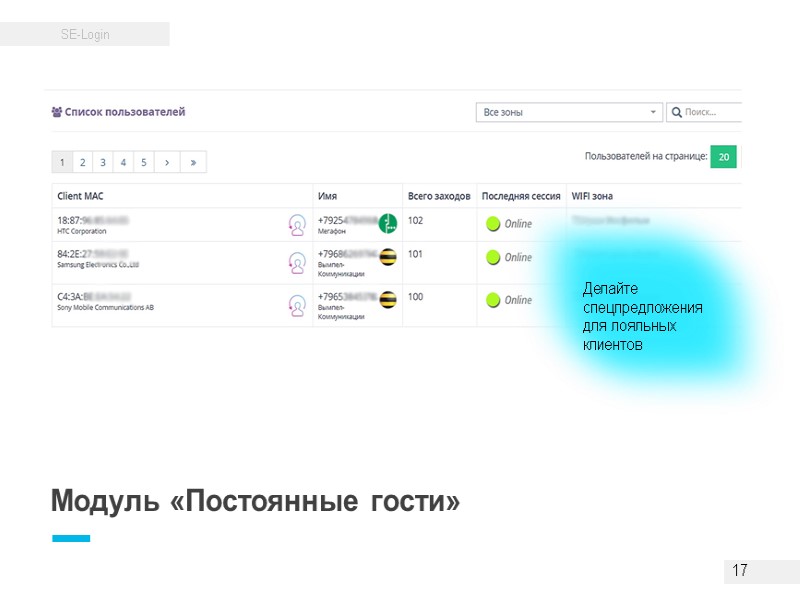Select the users list icon beside «Список пользователей»
The width and height of the screenshot is (800, 600).
pyautogui.click(x=55, y=112)
